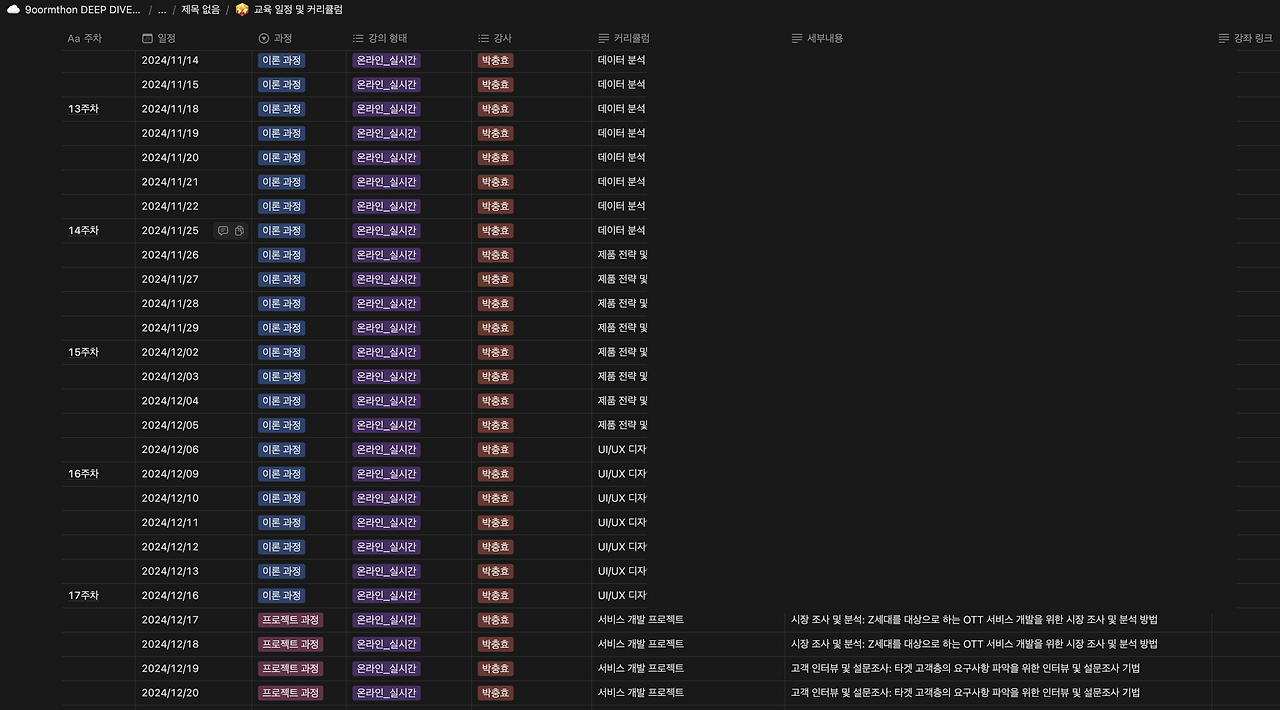Click the text icon of 커리큘럼 column
This screenshot has height=710, width=1280.
tap(604, 38)
